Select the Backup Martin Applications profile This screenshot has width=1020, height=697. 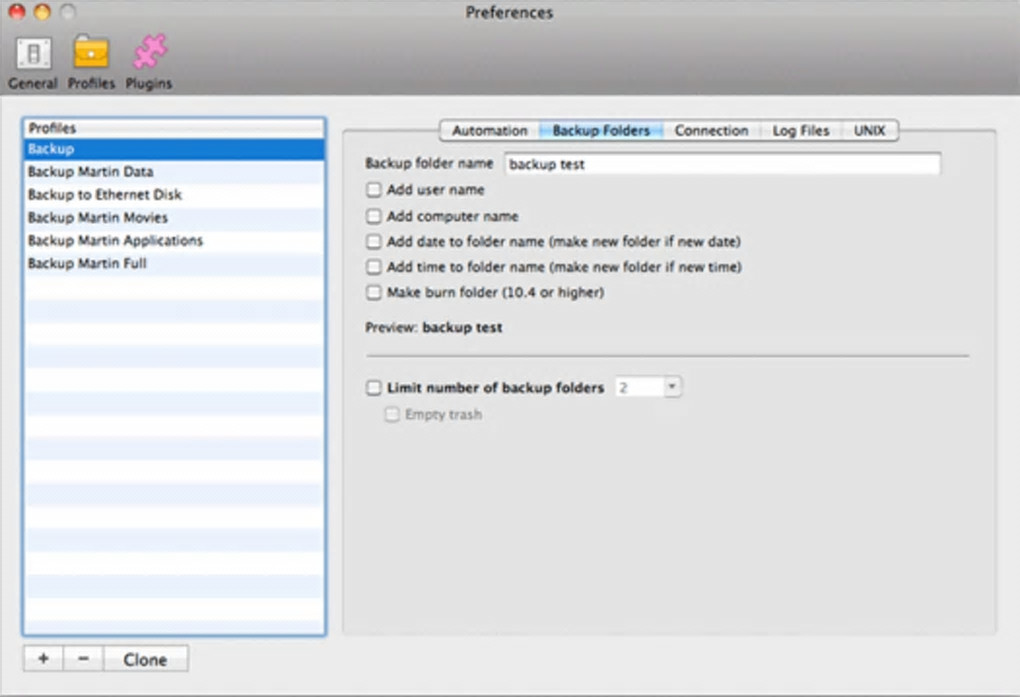click(x=174, y=241)
